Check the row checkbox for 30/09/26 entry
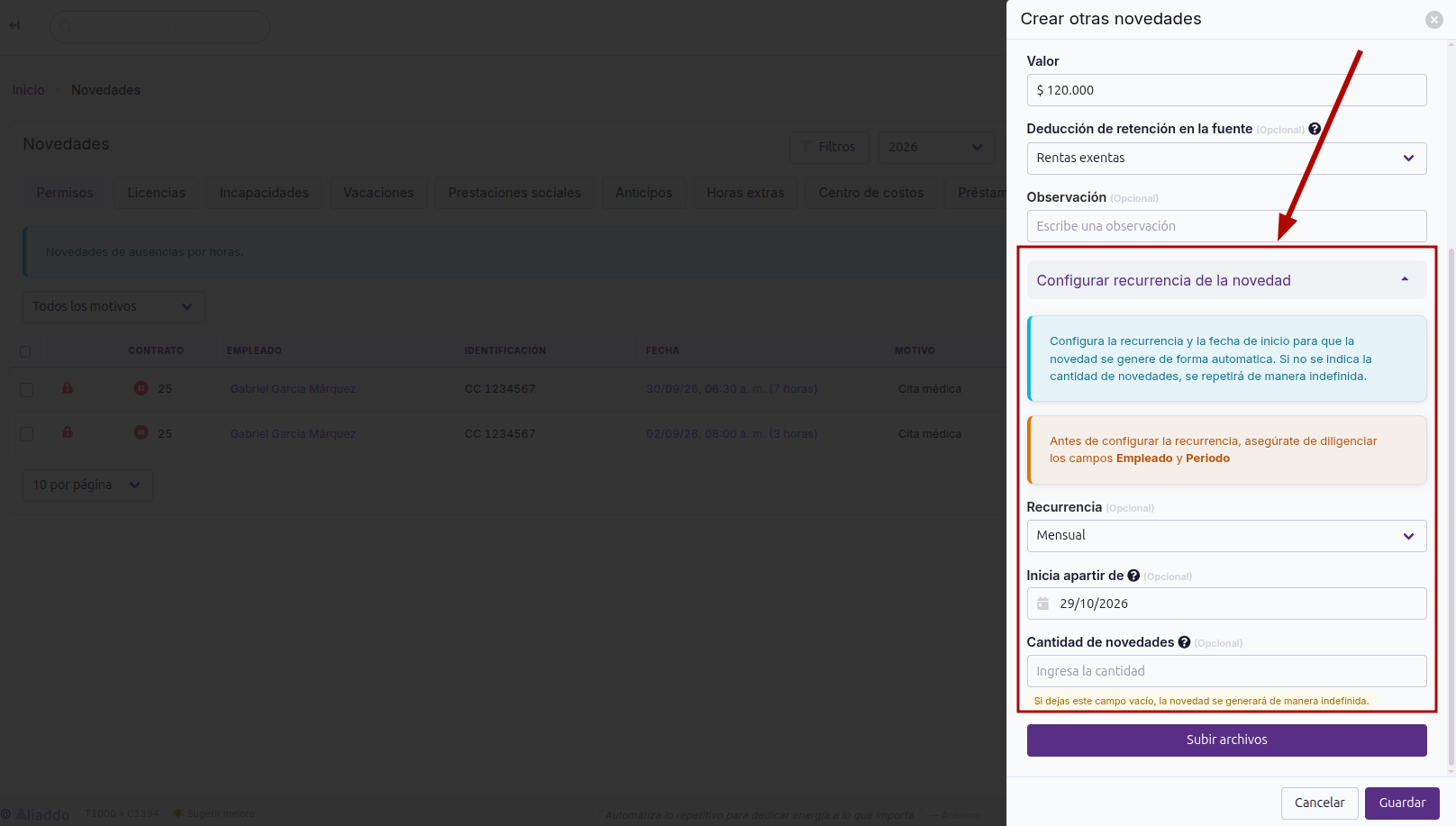The height and width of the screenshot is (826, 1456). click(x=26, y=390)
